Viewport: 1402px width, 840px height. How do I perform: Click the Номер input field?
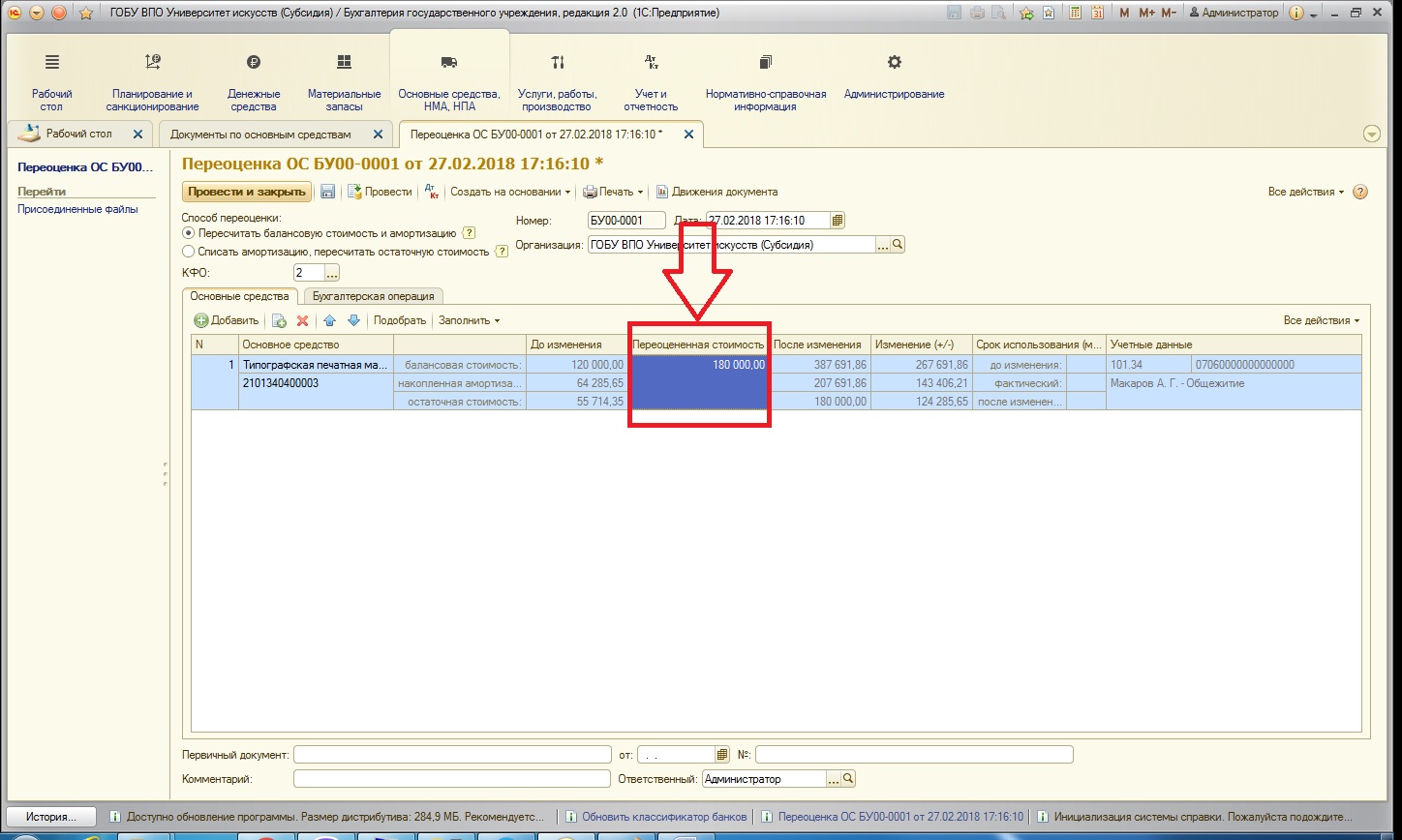click(626, 220)
